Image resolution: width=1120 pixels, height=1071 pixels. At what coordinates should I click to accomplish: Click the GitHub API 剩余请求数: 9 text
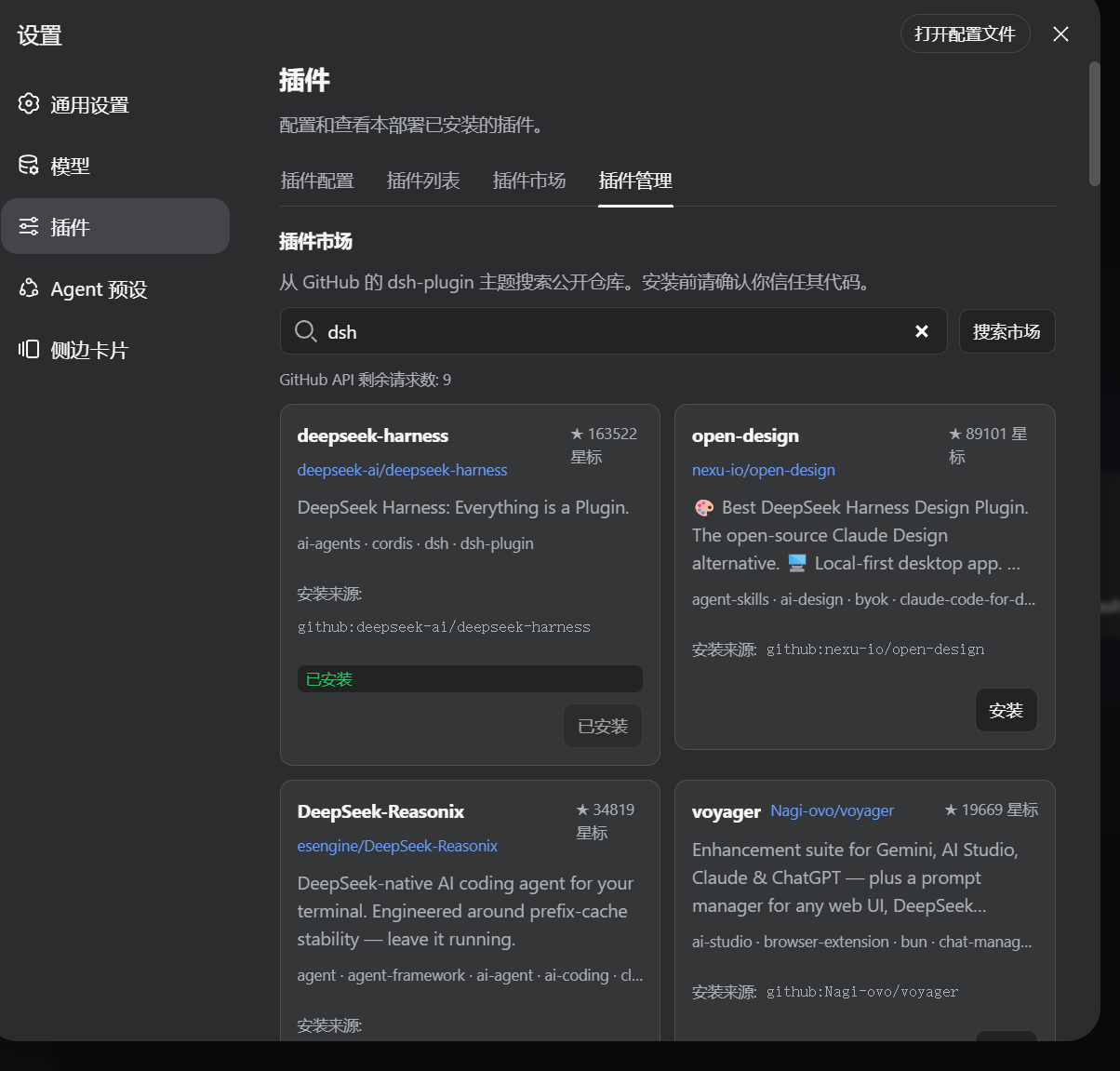coord(366,380)
